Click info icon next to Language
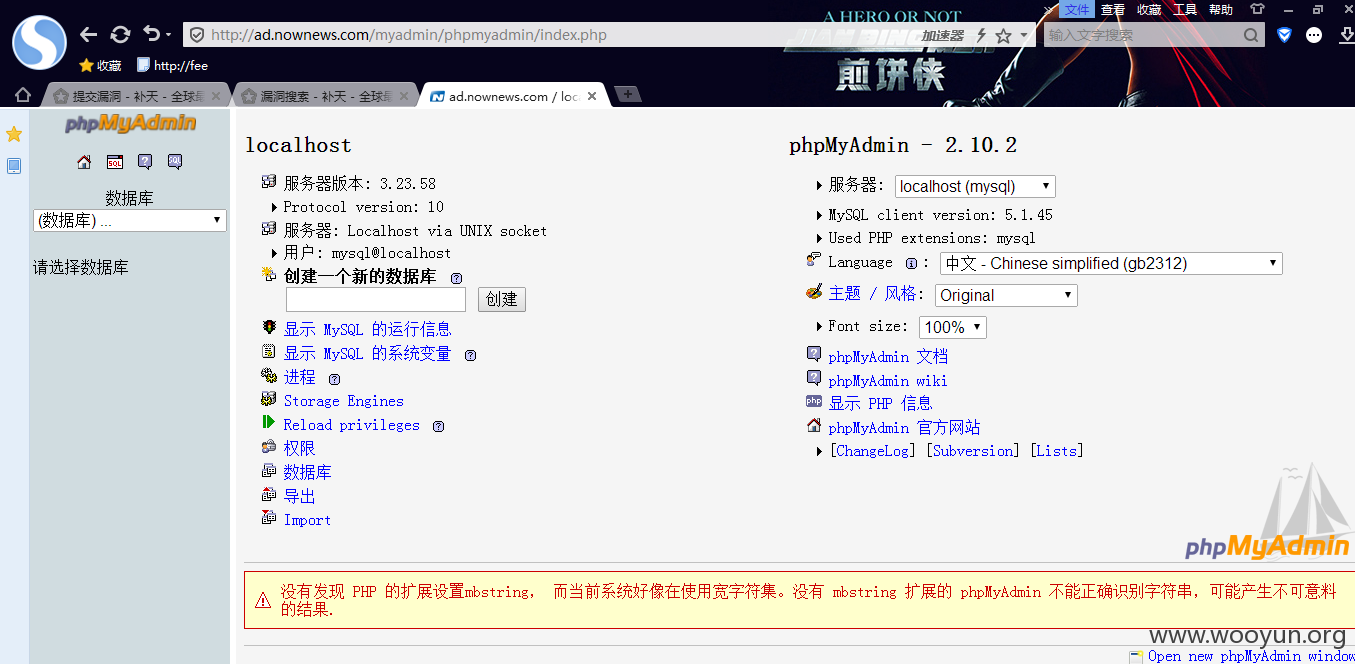The image size is (1355, 664). [911, 264]
